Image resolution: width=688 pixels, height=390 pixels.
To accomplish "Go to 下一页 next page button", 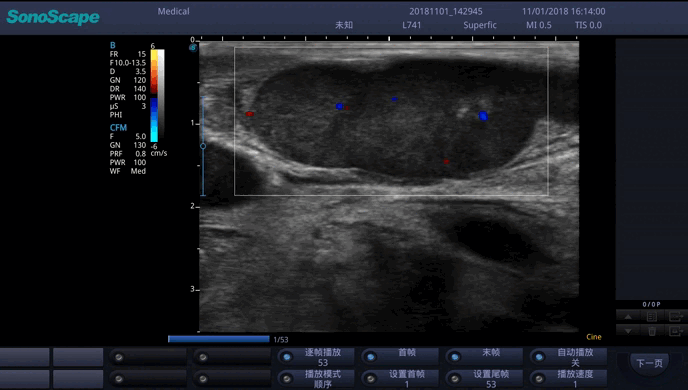I will point(649,363).
